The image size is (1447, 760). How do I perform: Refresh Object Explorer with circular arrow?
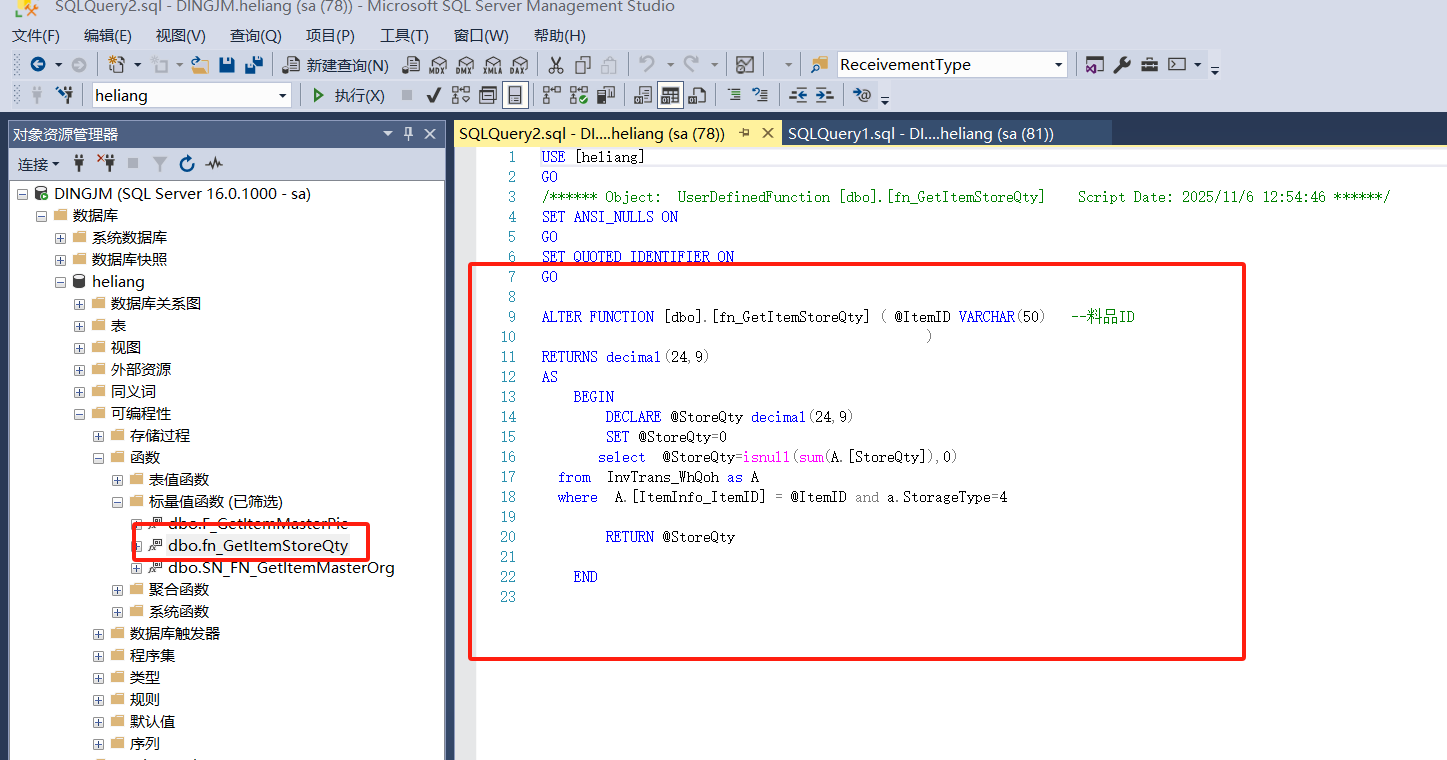pyautogui.click(x=187, y=163)
